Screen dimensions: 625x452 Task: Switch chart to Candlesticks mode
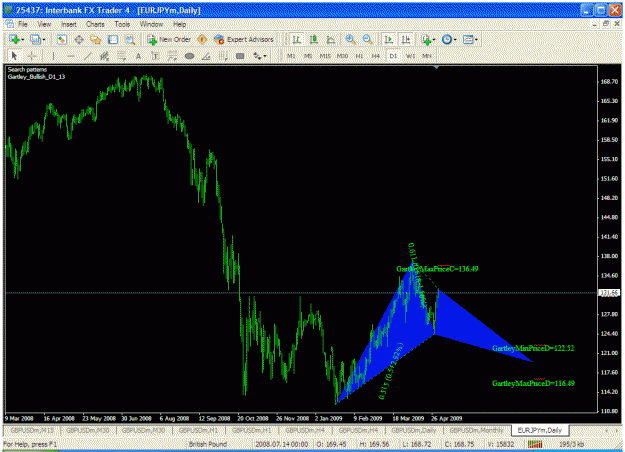tap(314, 39)
